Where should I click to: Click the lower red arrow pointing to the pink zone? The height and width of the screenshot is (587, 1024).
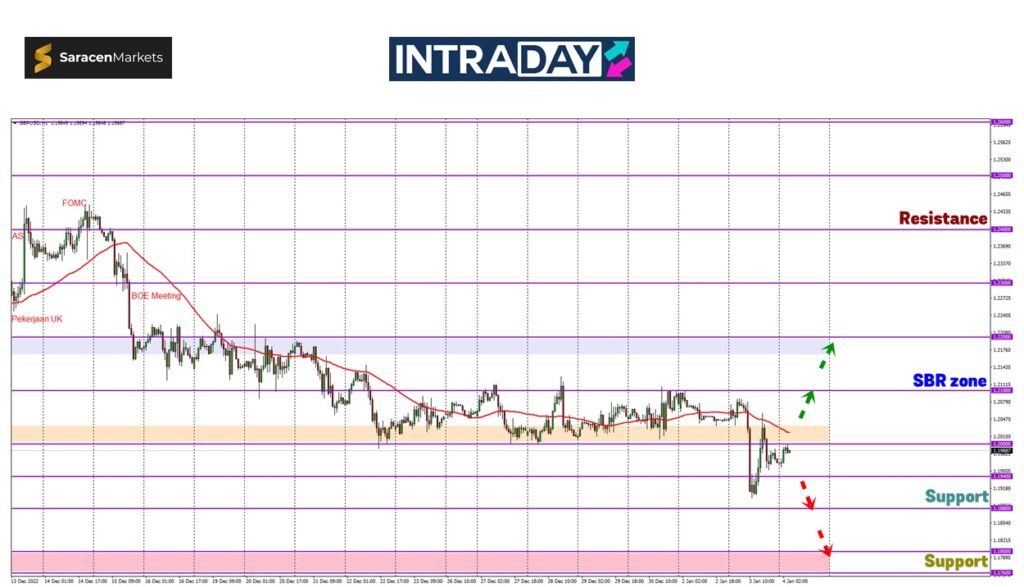click(822, 540)
